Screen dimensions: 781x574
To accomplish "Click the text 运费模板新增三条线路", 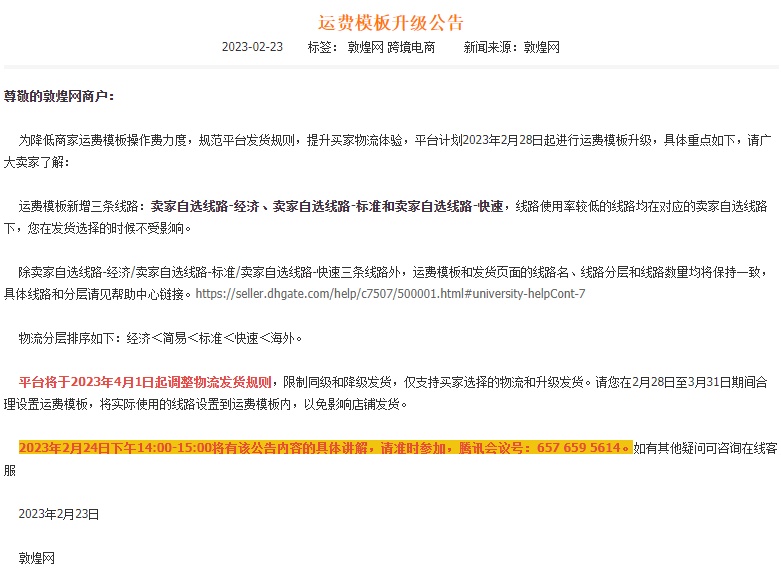I will pos(81,206).
